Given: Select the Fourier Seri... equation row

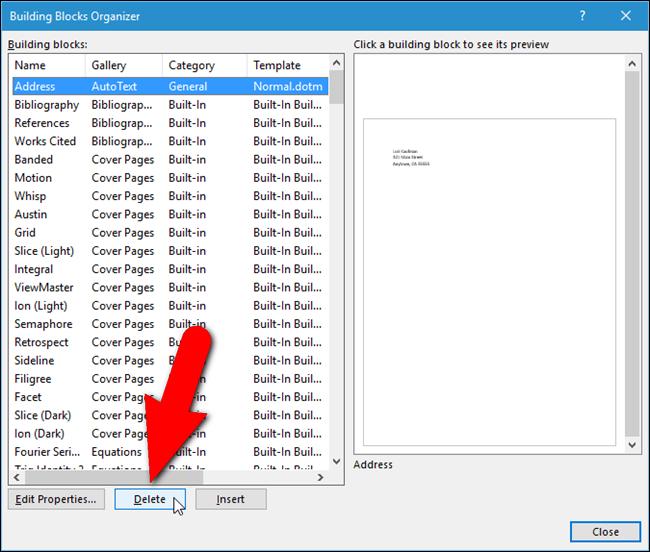Looking at the screenshot, I should point(170,451).
